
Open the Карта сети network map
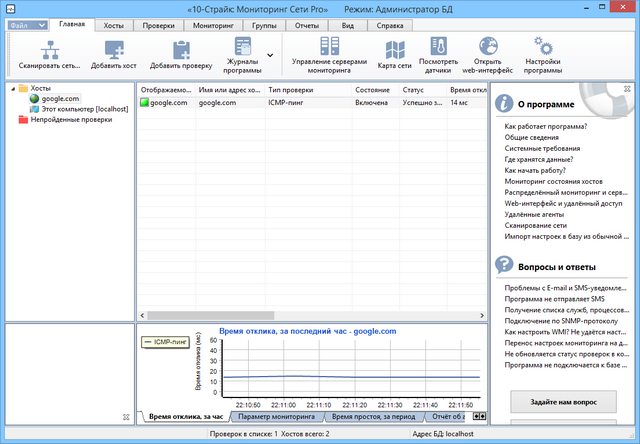tap(396, 48)
